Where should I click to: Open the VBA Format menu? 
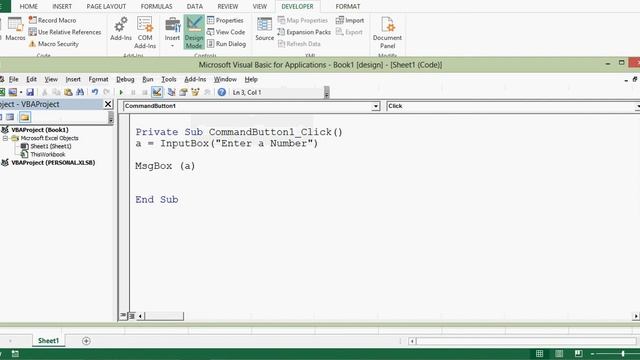(x=98, y=79)
